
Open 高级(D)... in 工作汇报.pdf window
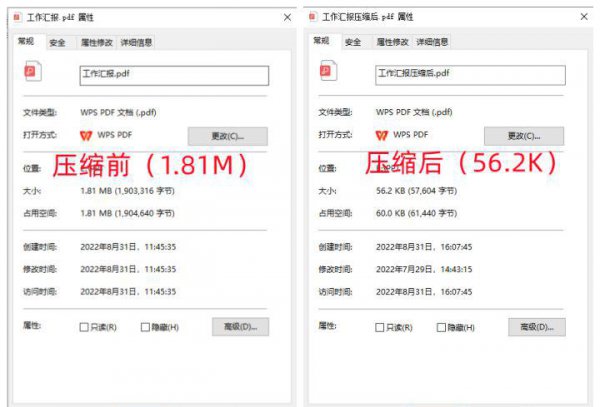click(x=240, y=327)
